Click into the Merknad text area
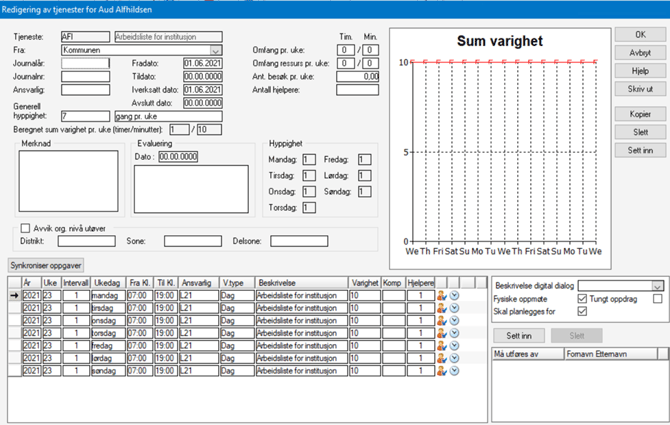 [69, 181]
